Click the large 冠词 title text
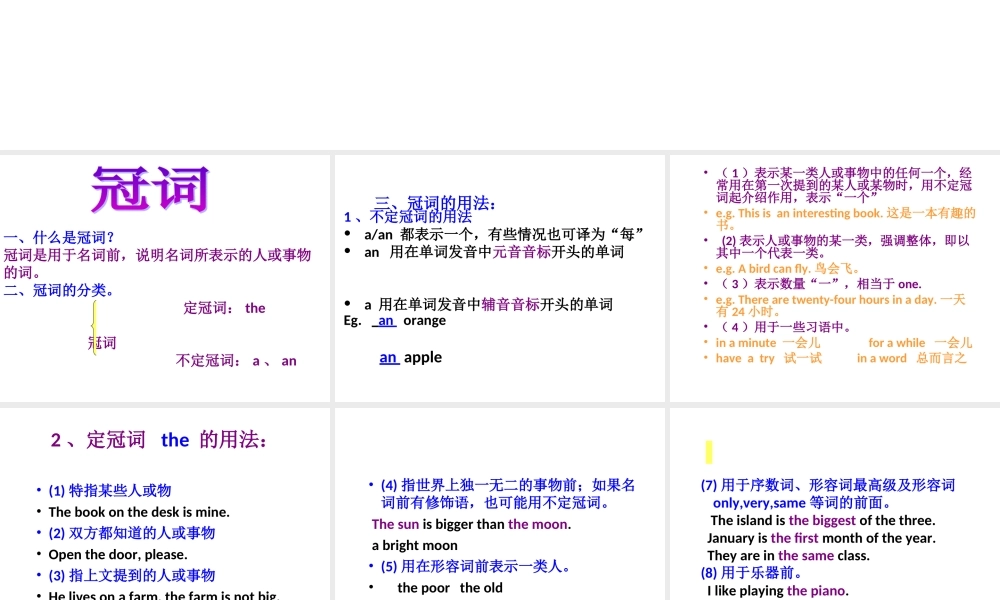The image size is (1000, 600). click(150, 190)
